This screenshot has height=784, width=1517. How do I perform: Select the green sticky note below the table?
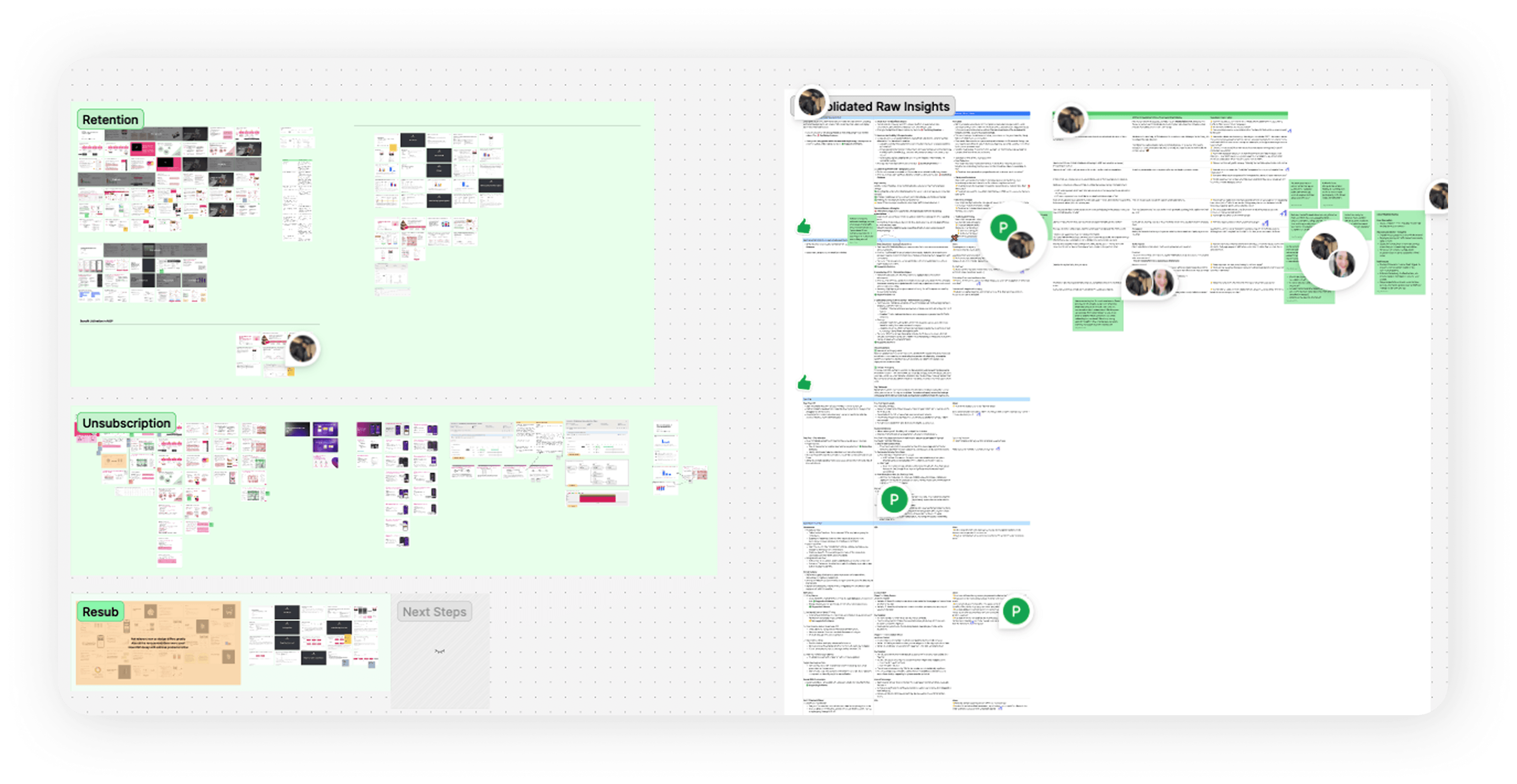coord(1098,314)
